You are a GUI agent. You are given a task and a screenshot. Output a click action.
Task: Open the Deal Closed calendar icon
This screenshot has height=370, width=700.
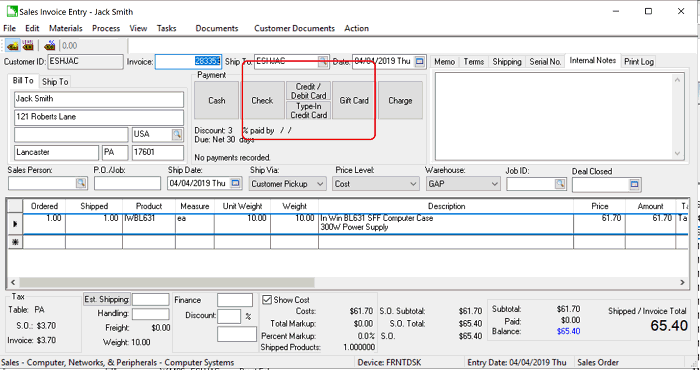tap(634, 184)
